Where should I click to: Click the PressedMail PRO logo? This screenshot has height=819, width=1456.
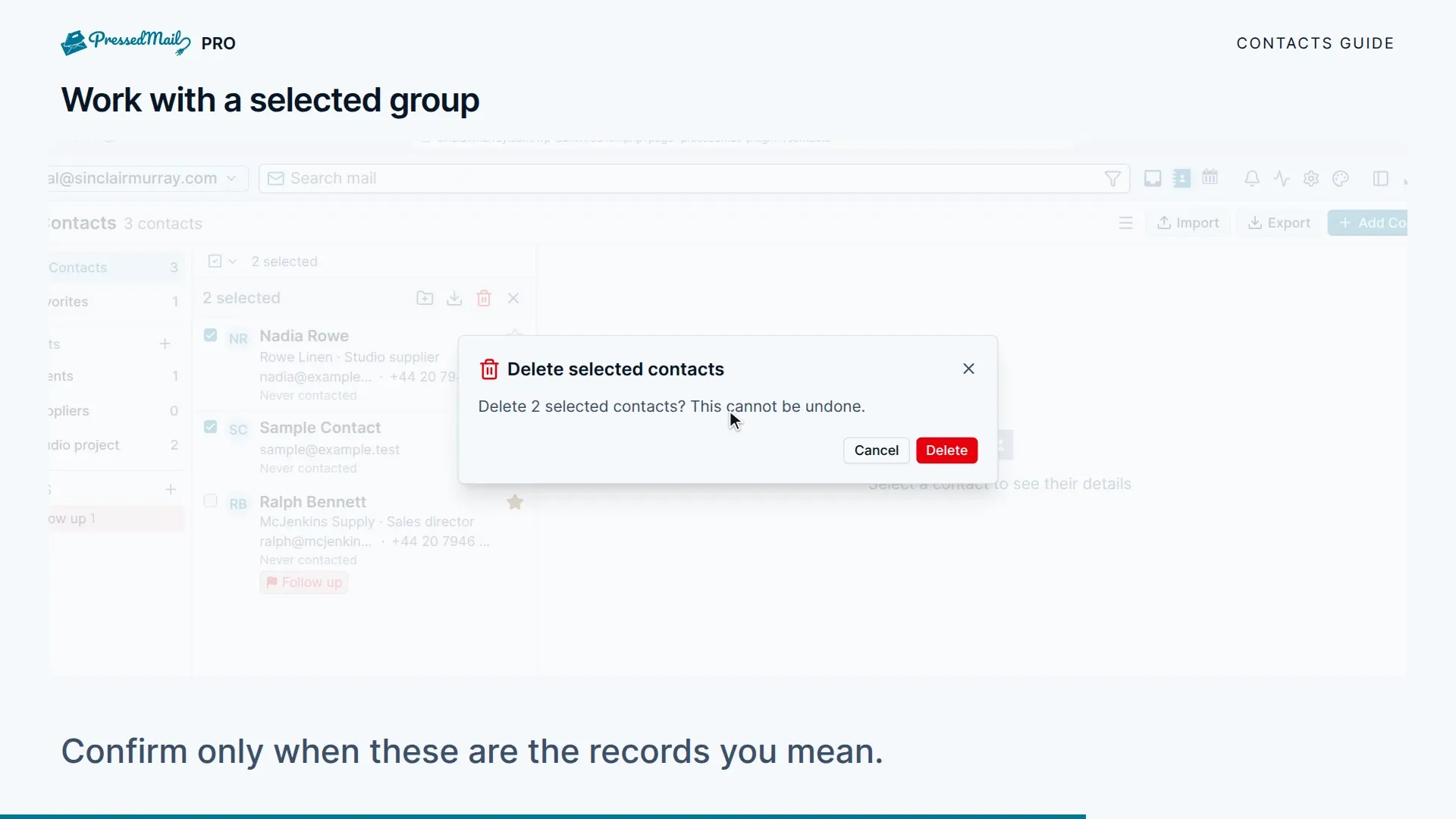149,43
